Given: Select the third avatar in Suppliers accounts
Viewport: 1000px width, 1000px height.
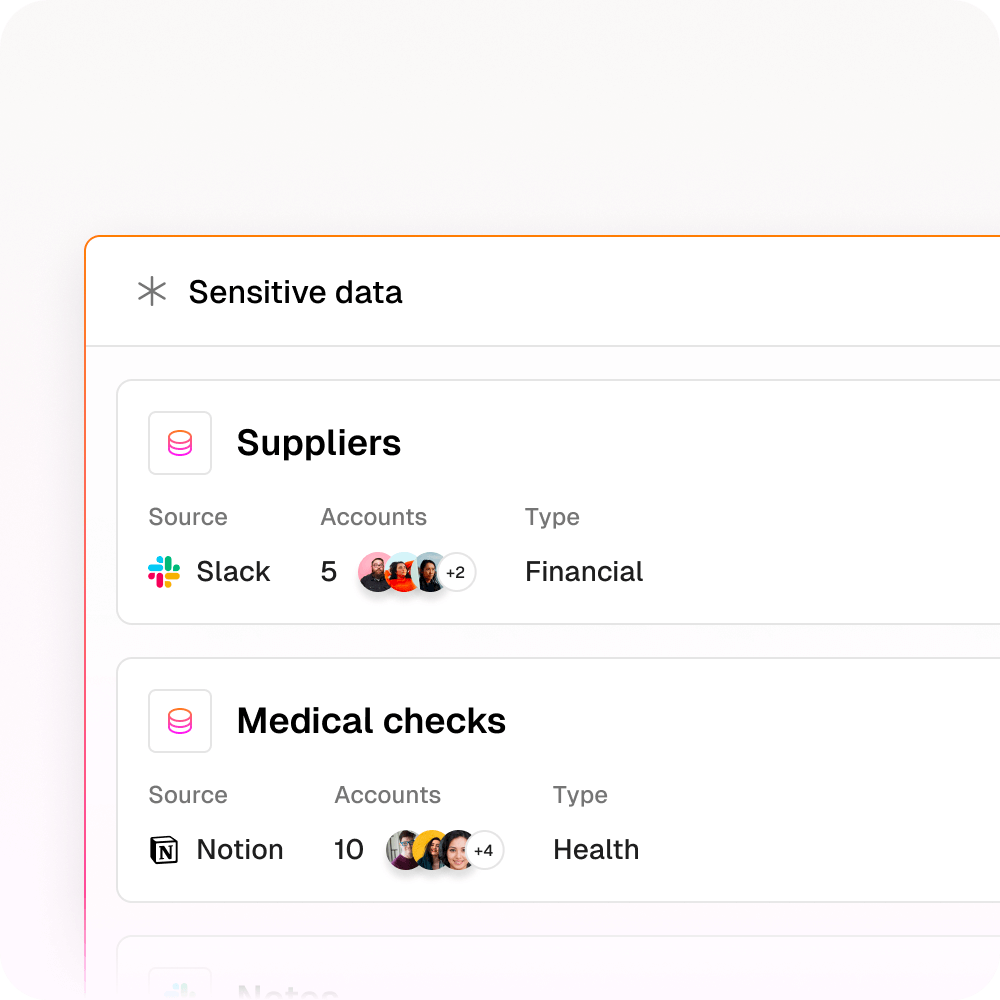Looking at the screenshot, I should point(430,572).
